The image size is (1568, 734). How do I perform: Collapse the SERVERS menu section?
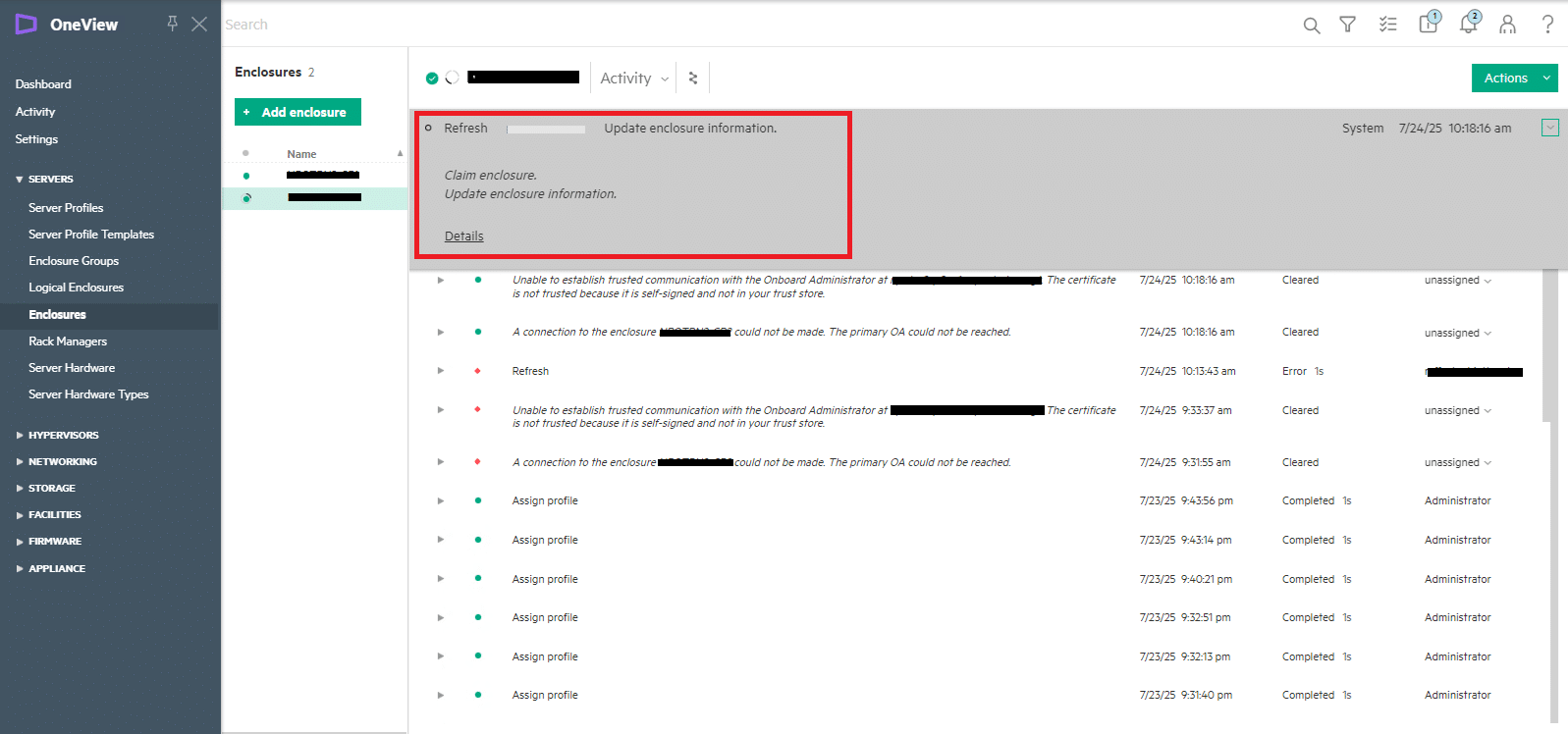[20, 180]
